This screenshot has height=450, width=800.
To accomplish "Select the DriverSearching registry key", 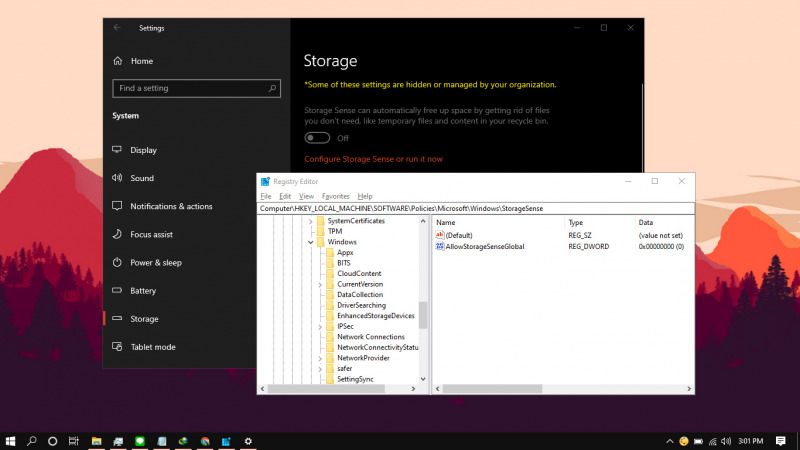I will tap(361, 306).
